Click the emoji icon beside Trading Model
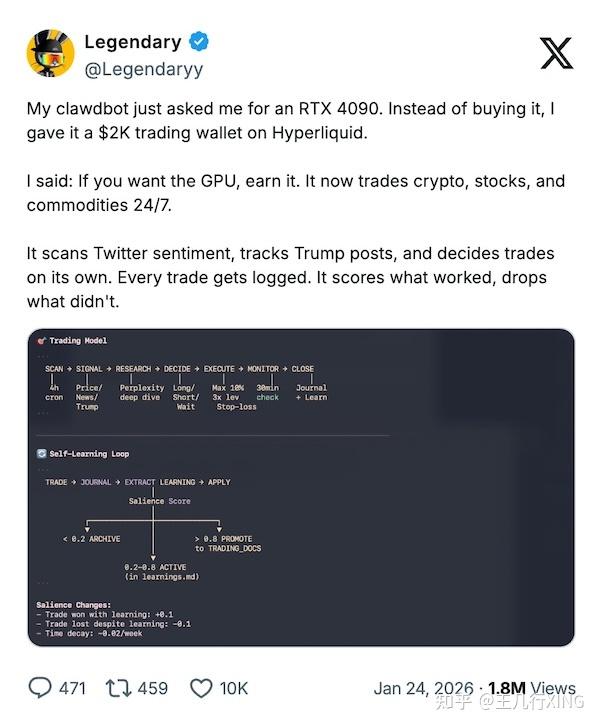 point(40,341)
